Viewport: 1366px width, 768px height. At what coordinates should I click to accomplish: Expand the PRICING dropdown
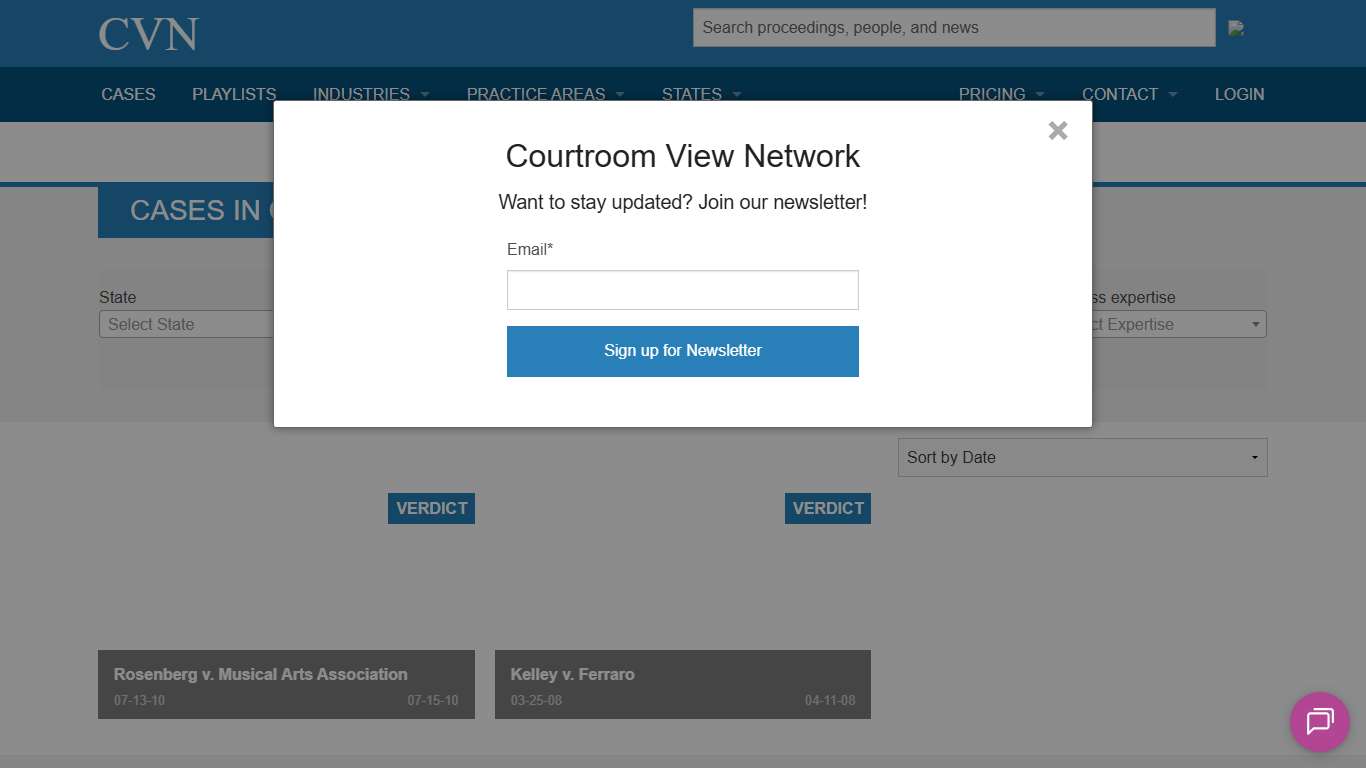pyautogui.click(x=993, y=93)
